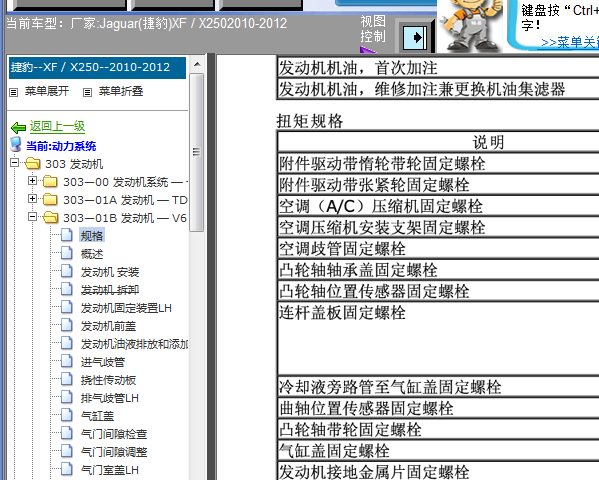Click the document icon beside 挠性传动板
Viewport: 599px width, 480px height.
(x=67, y=379)
